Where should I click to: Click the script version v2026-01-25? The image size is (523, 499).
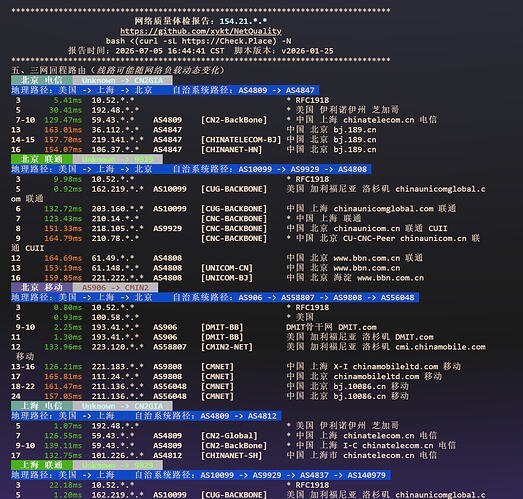coord(307,51)
